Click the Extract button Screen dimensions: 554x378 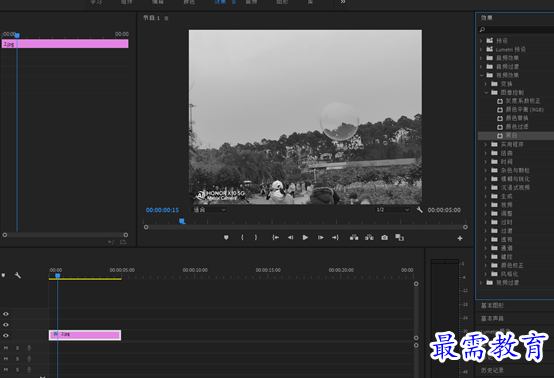point(369,238)
